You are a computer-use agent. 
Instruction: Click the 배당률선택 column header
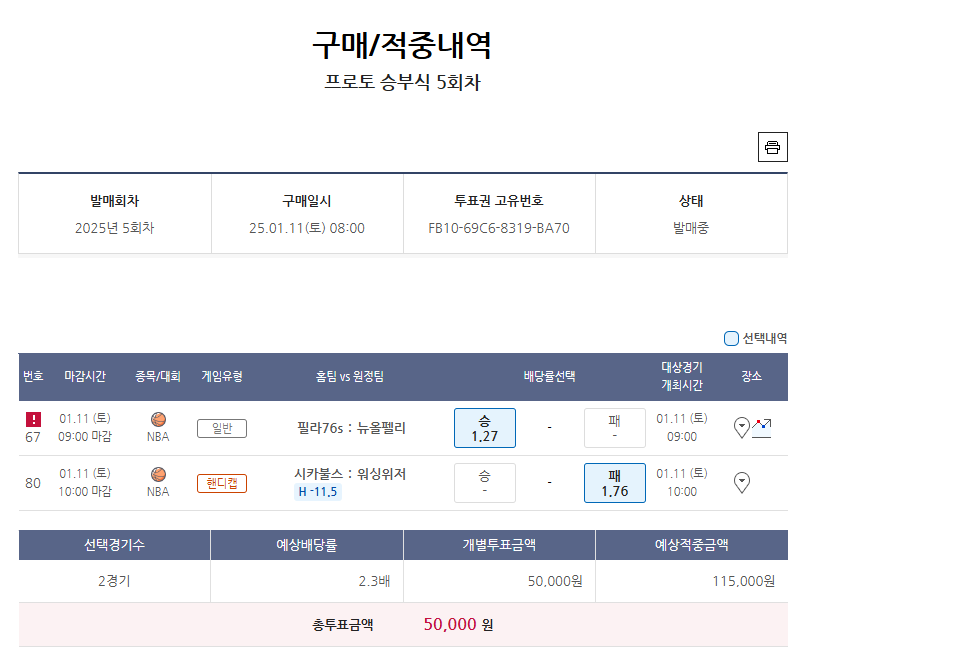coord(549,377)
